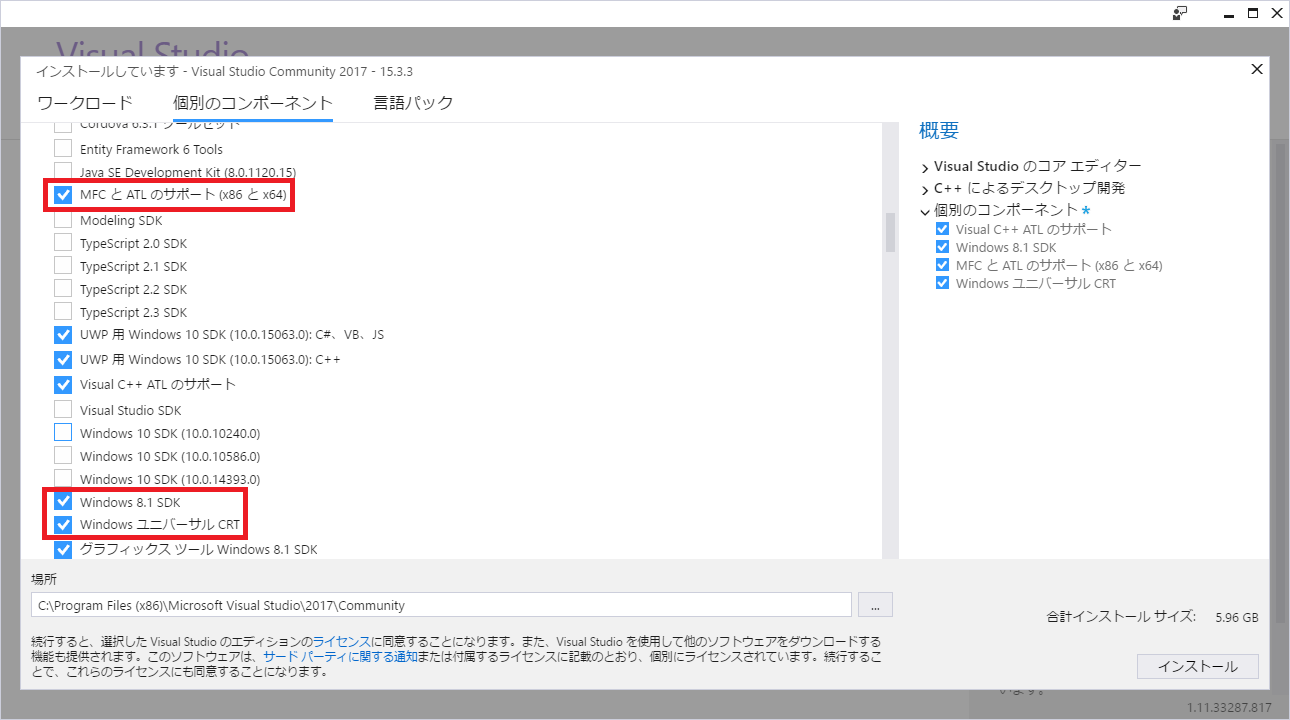The height and width of the screenshot is (720, 1290).
Task: Select TypeScript 2.3 SDK checkbox
Action: (63, 312)
